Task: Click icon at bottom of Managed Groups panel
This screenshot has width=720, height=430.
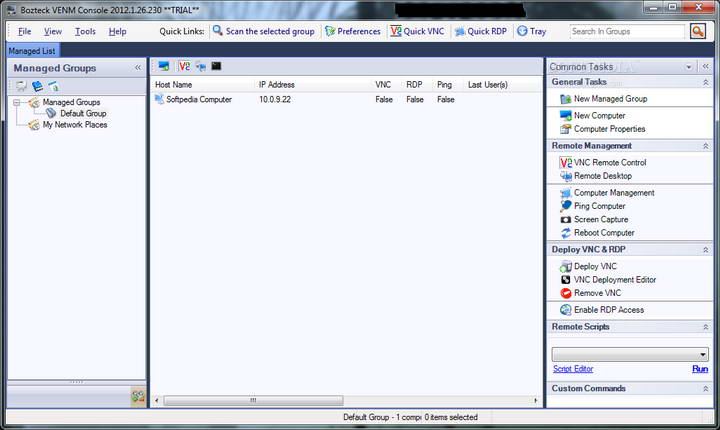Action: (x=138, y=396)
